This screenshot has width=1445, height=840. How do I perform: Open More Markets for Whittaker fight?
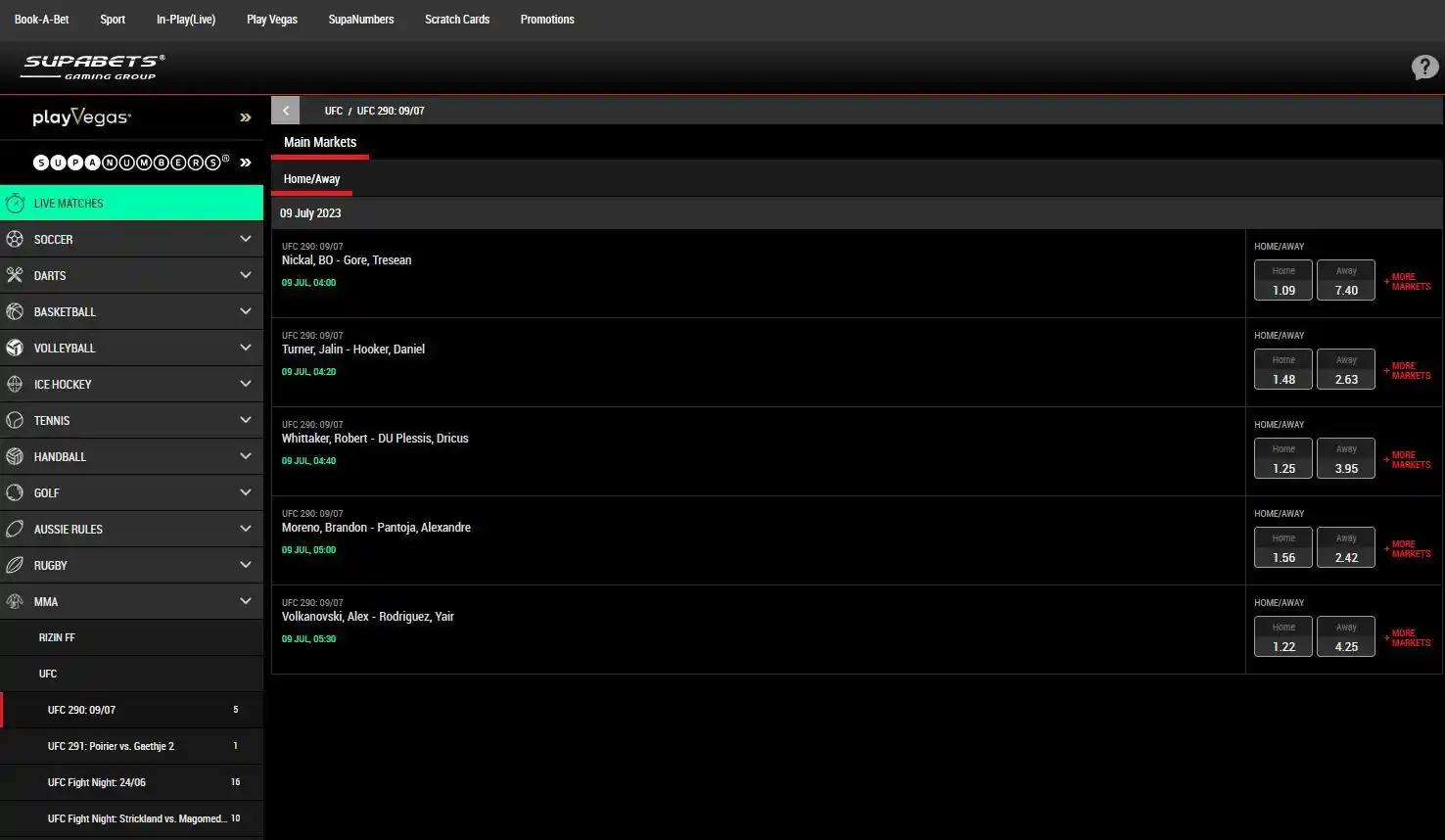coord(1408,460)
